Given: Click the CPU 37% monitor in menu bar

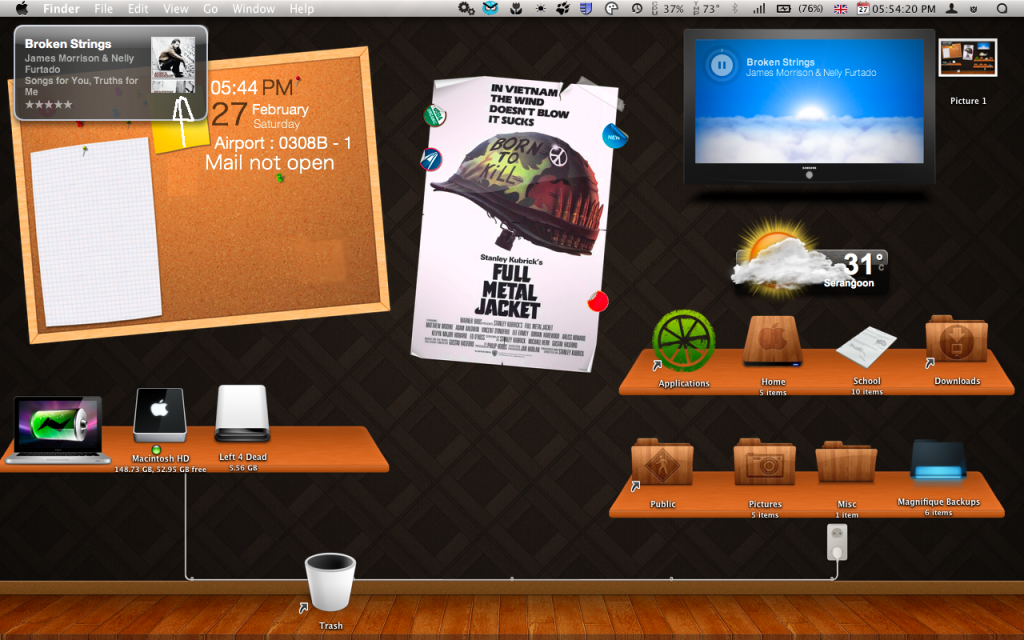Looking at the screenshot, I should pos(667,8).
